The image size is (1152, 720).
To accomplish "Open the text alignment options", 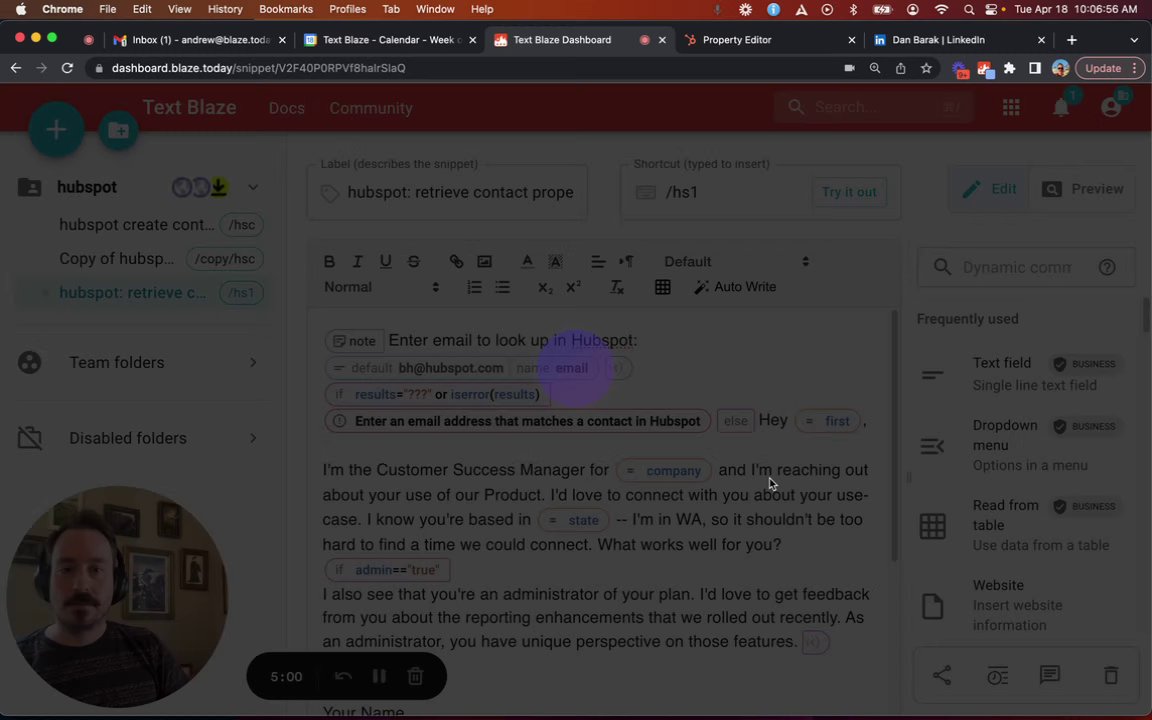I will (x=598, y=262).
